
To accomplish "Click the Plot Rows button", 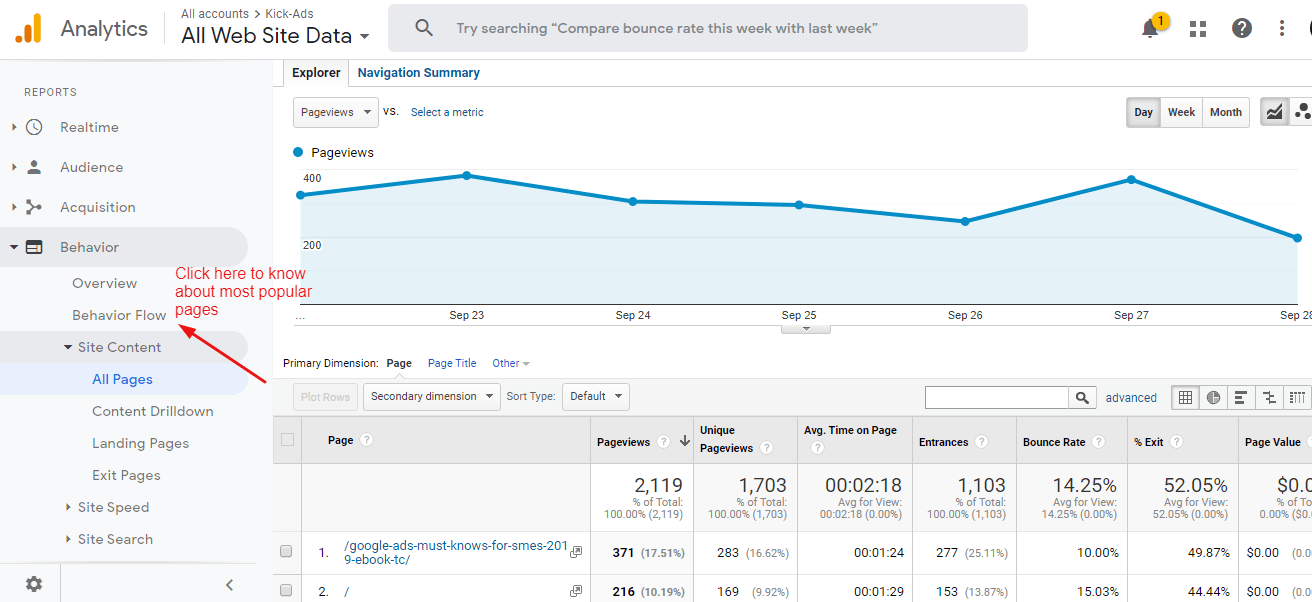I will 326,397.
